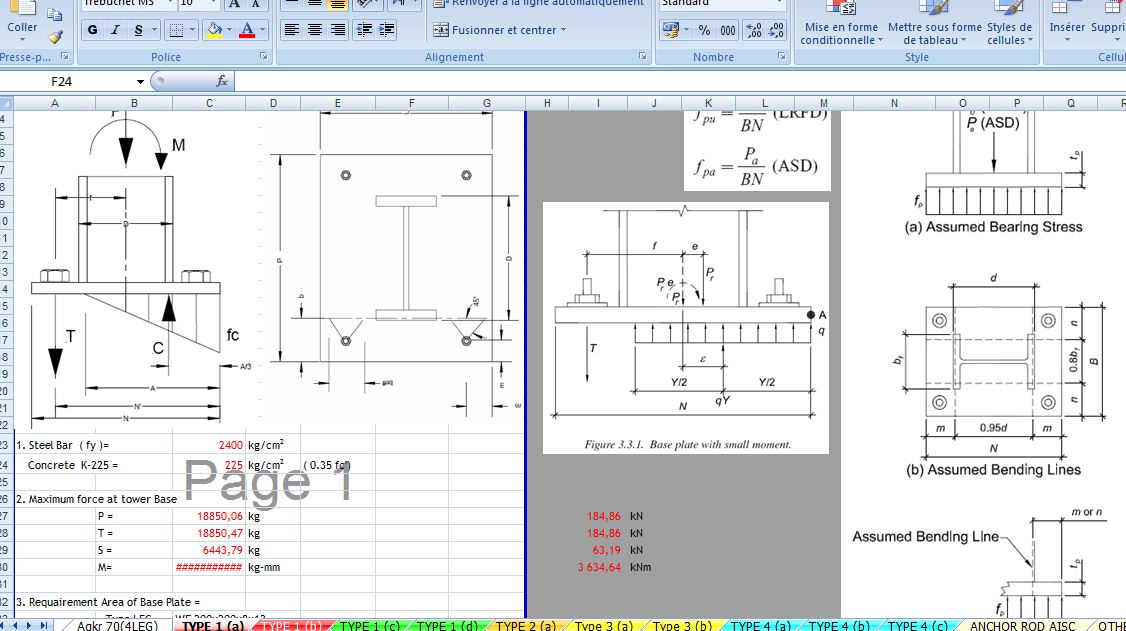Open the font color red swatch arrow
Viewport: 1126px width, 631px height.
point(260,29)
